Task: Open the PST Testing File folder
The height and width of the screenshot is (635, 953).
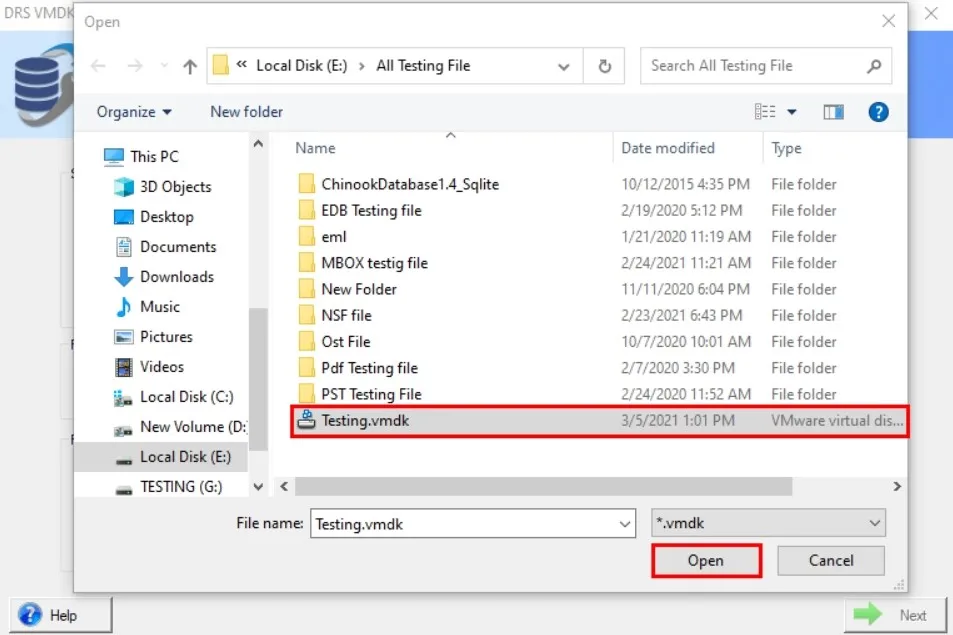Action: [371, 394]
